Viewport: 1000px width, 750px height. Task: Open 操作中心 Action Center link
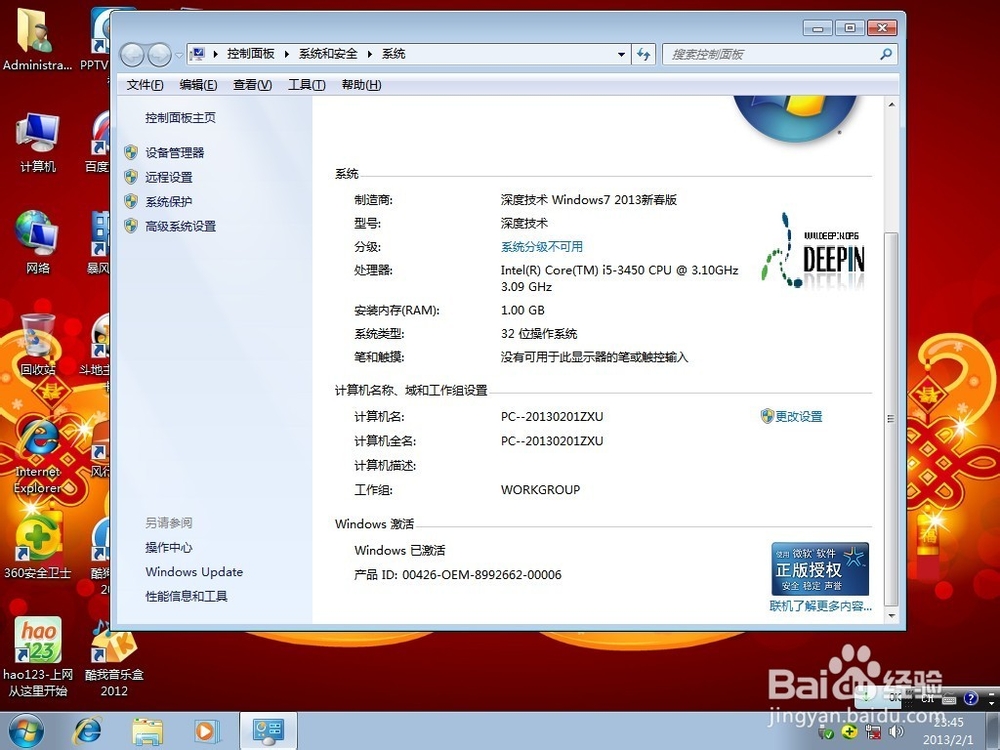pyautogui.click(x=168, y=547)
